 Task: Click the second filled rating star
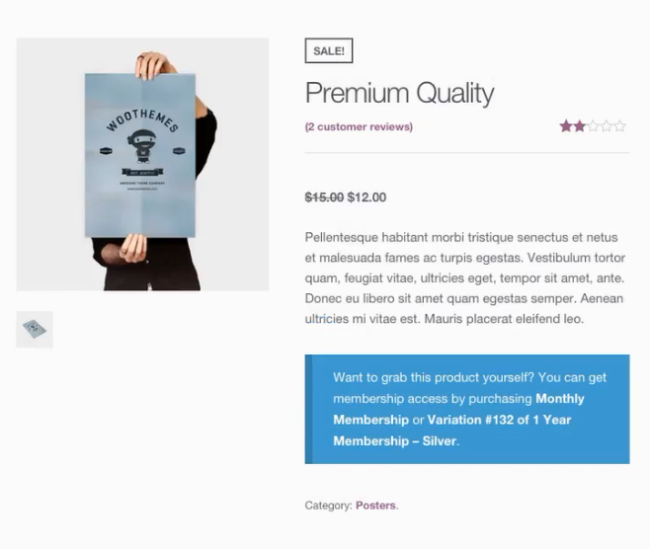click(579, 126)
